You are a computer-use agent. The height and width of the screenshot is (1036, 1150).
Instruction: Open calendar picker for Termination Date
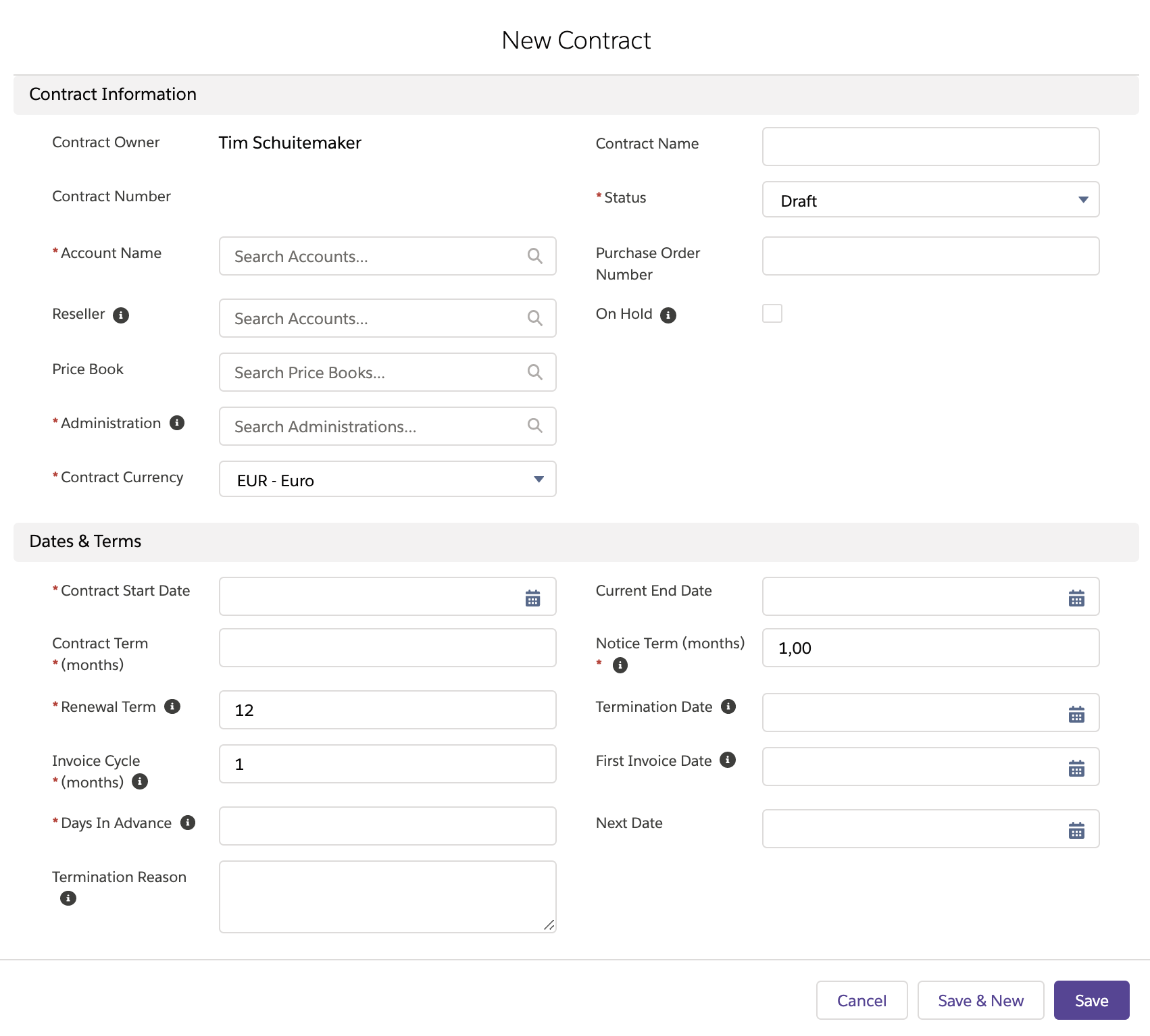(1076, 714)
